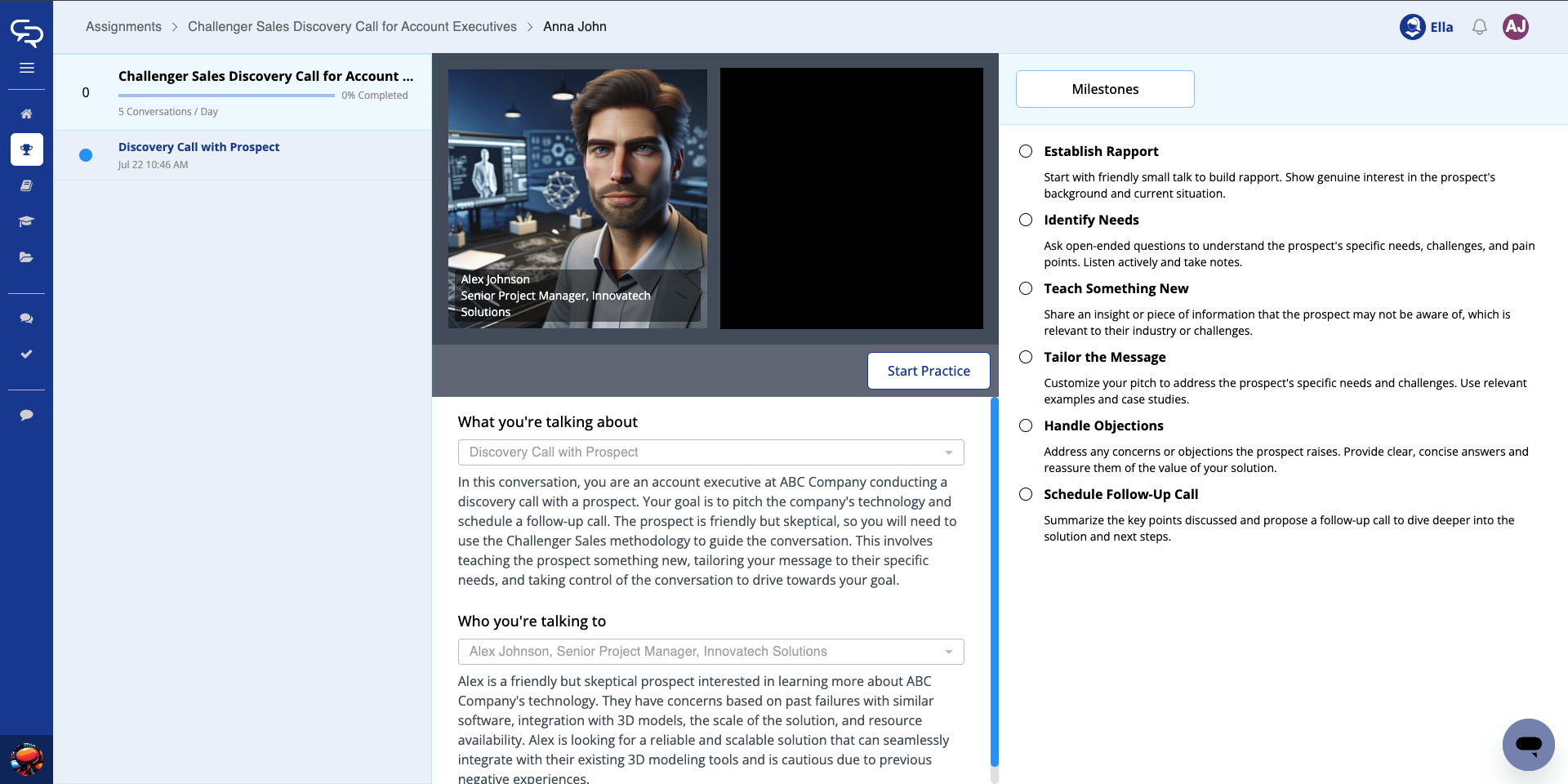Select the Establish Rapport radio button
Screen dimensions: 1568x784
pos(1026,151)
